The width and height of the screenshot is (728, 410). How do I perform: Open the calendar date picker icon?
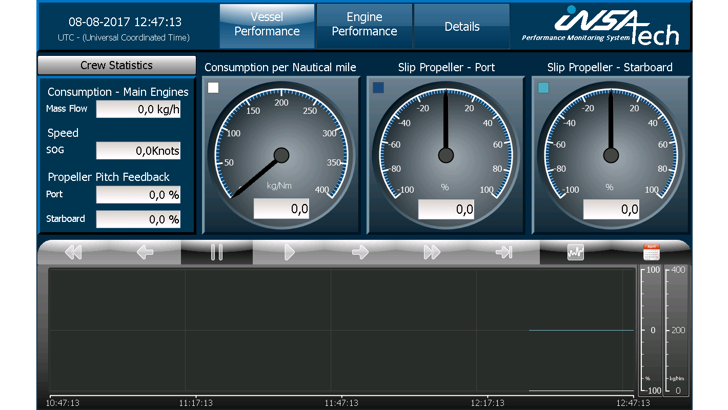(651, 252)
